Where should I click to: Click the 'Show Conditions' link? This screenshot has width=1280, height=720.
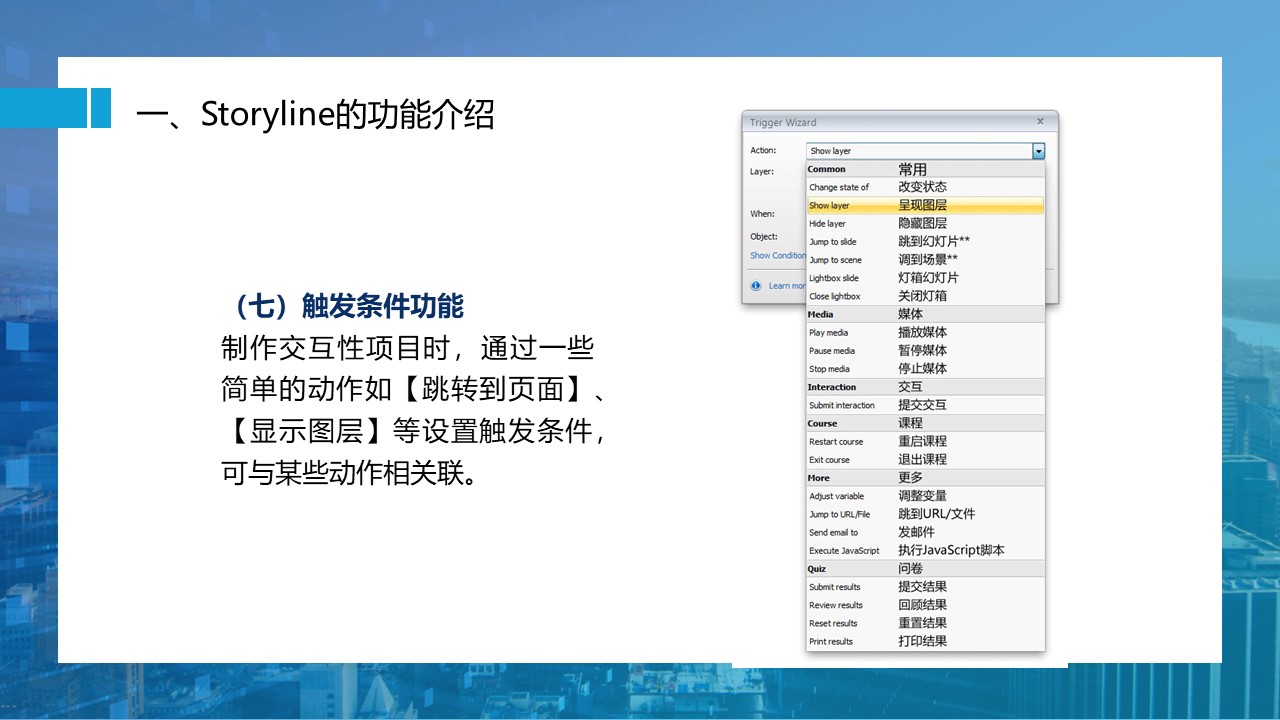[x=778, y=256]
